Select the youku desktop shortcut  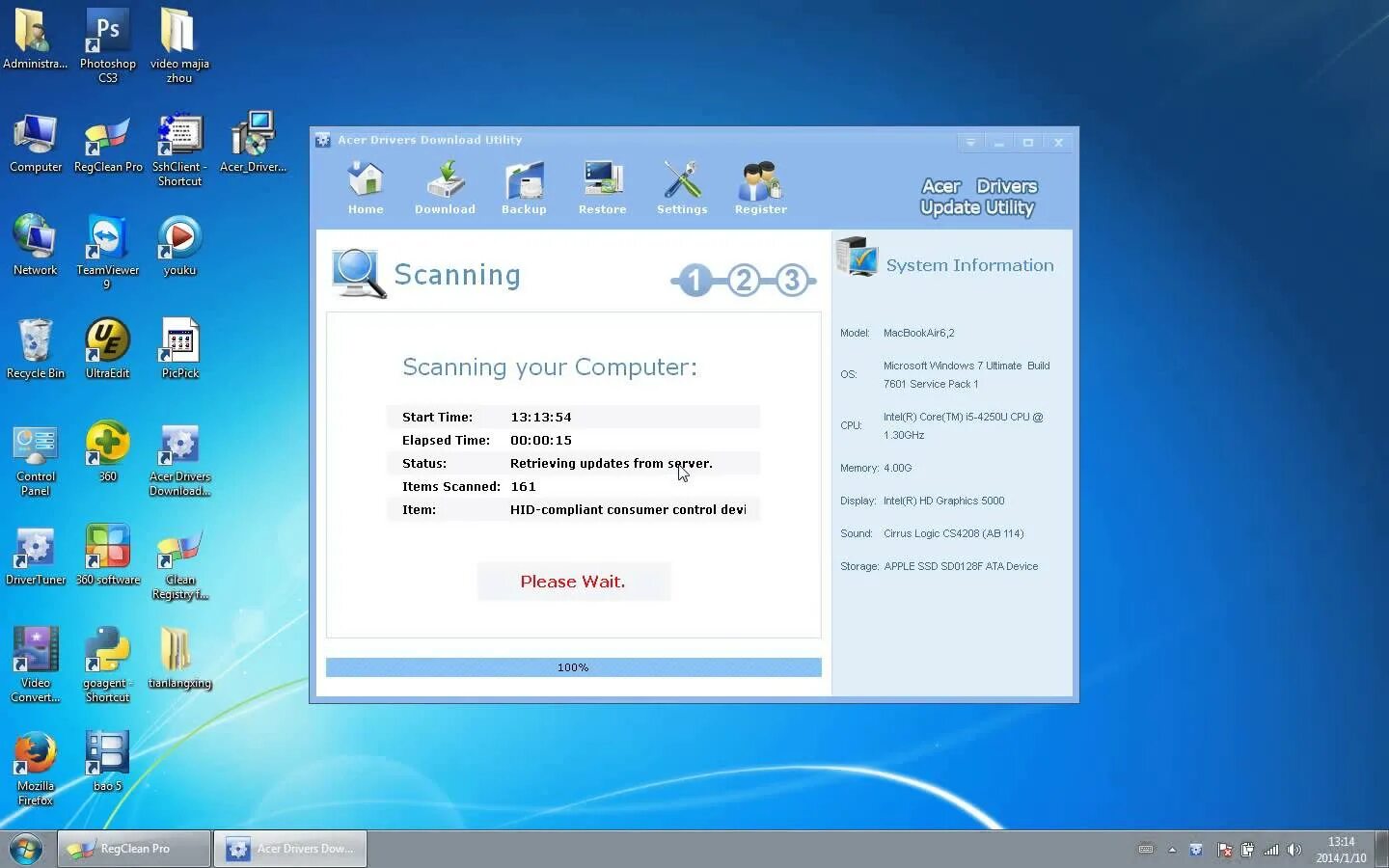point(179,246)
